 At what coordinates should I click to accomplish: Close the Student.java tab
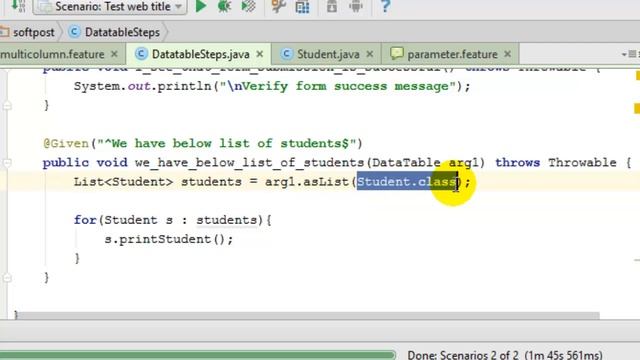point(370,54)
